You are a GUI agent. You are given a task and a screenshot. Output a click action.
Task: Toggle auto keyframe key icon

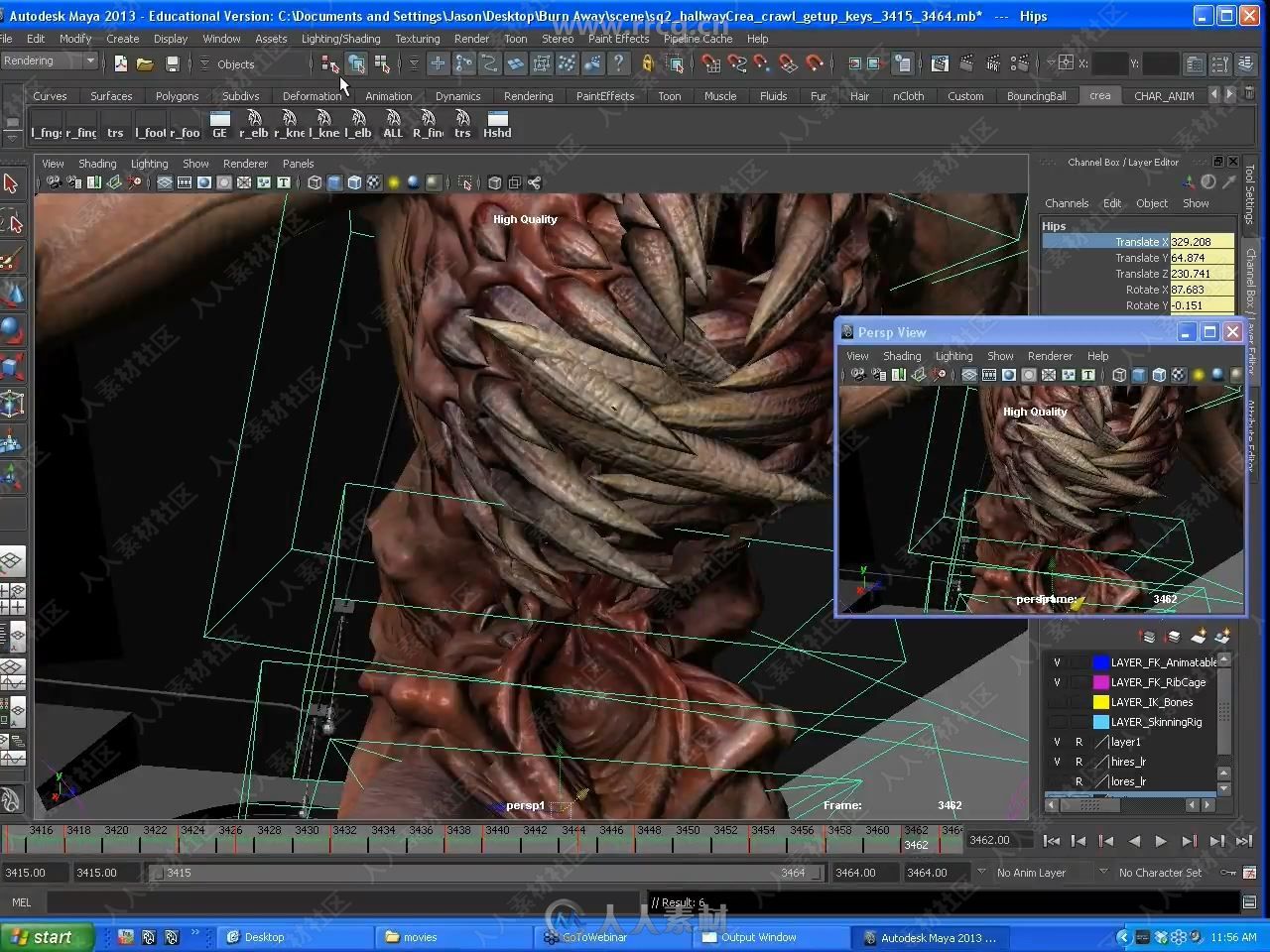point(1229,873)
